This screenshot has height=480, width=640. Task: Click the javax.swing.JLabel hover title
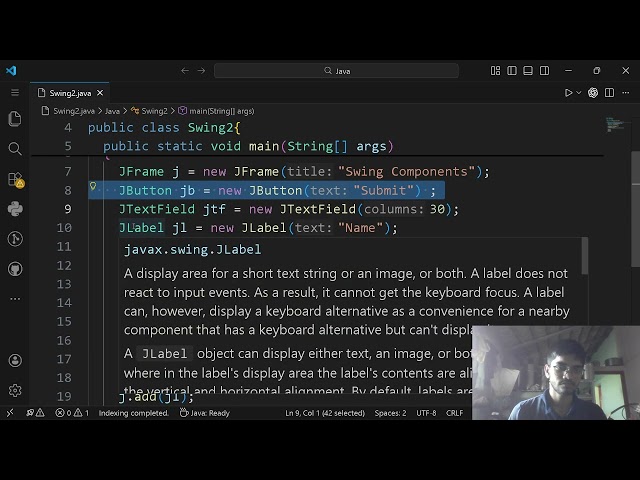tap(192, 249)
